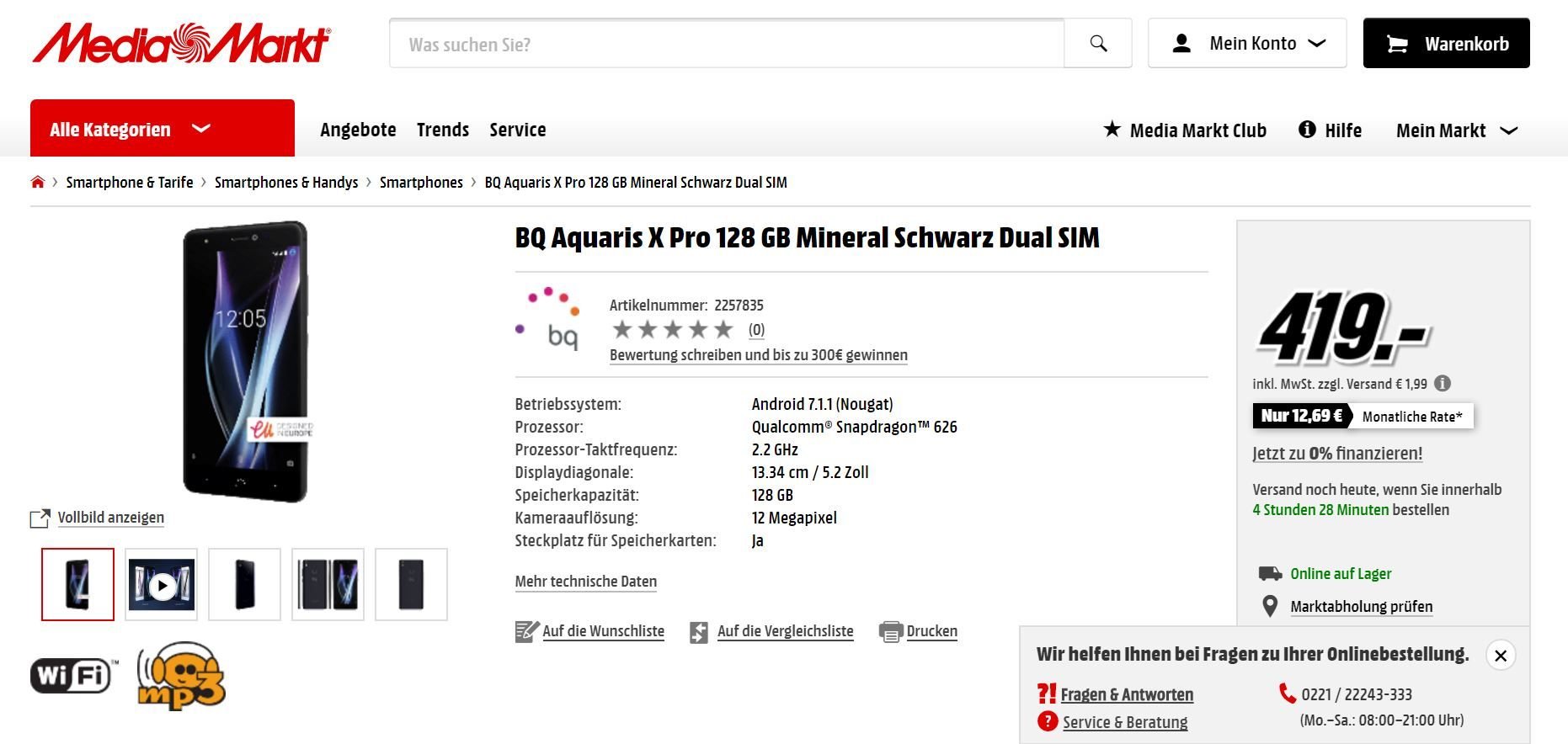Click the shipping info circle icon

(1443, 384)
